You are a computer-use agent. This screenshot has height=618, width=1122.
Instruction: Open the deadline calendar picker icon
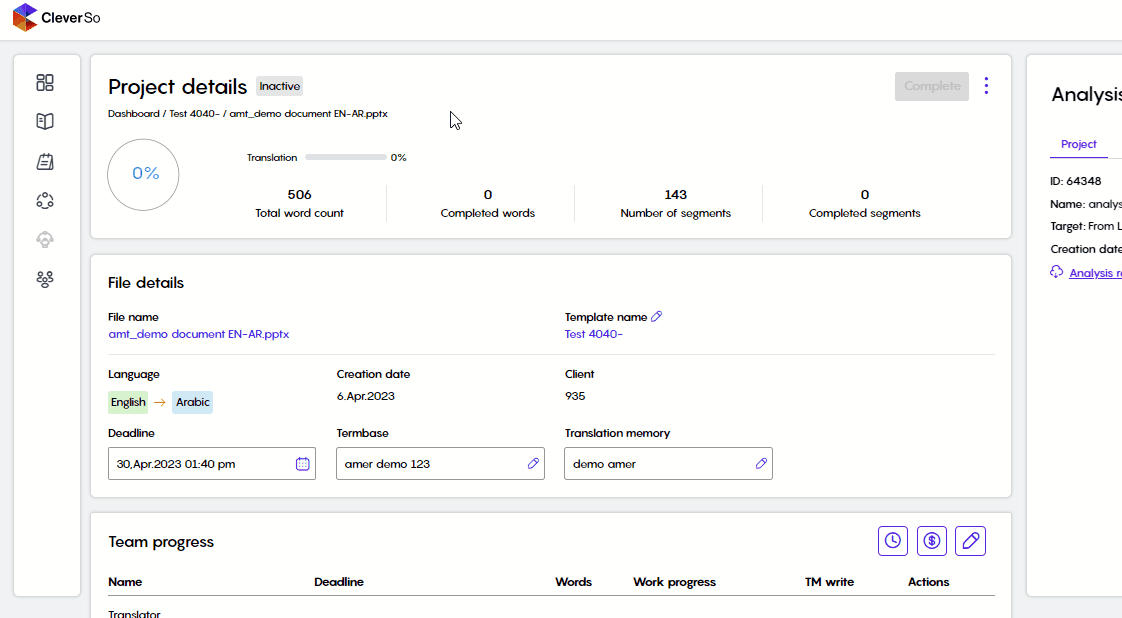pyautogui.click(x=303, y=464)
